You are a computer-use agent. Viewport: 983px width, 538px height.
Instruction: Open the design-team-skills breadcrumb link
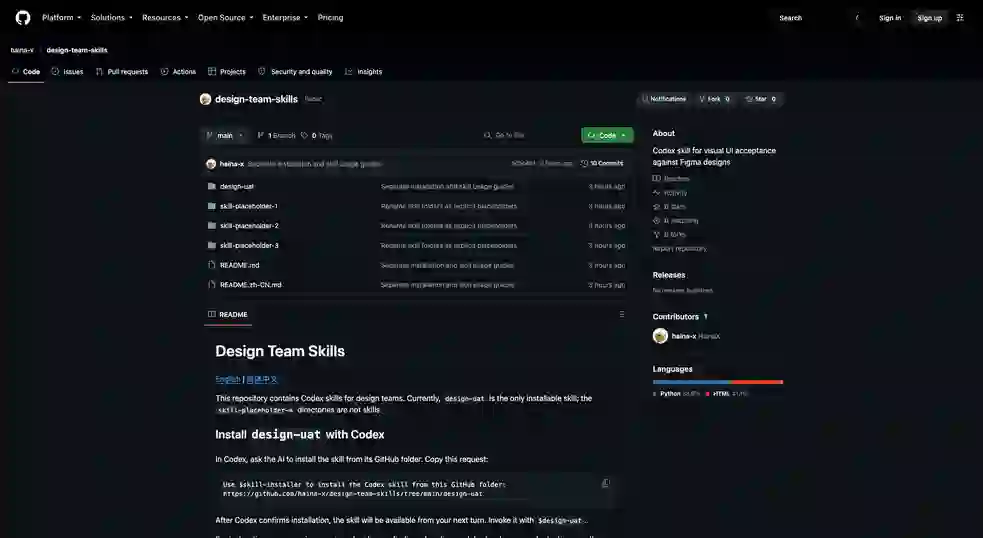(x=76, y=50)
